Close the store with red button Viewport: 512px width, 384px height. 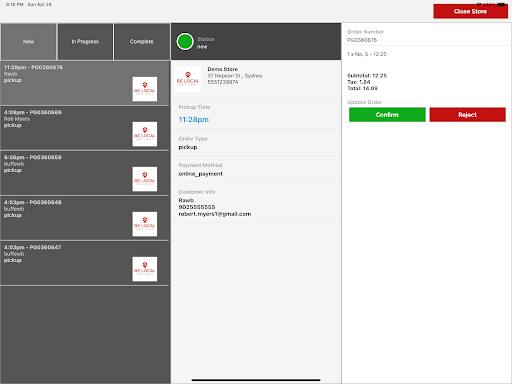(470, 11)
